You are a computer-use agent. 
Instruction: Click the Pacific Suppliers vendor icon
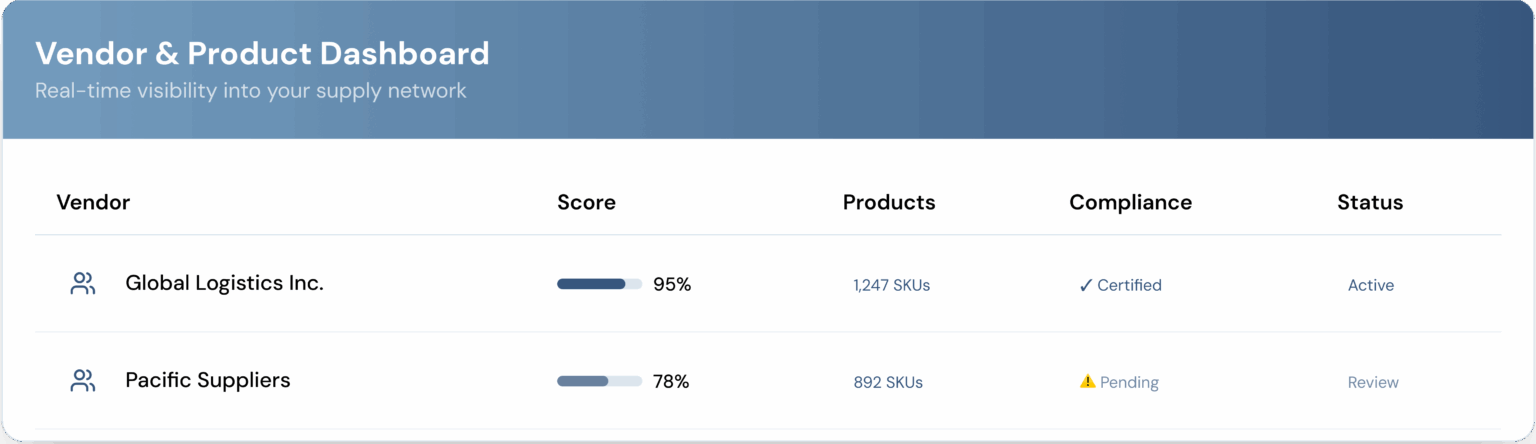pyautogui.click(x=83, y=381)
